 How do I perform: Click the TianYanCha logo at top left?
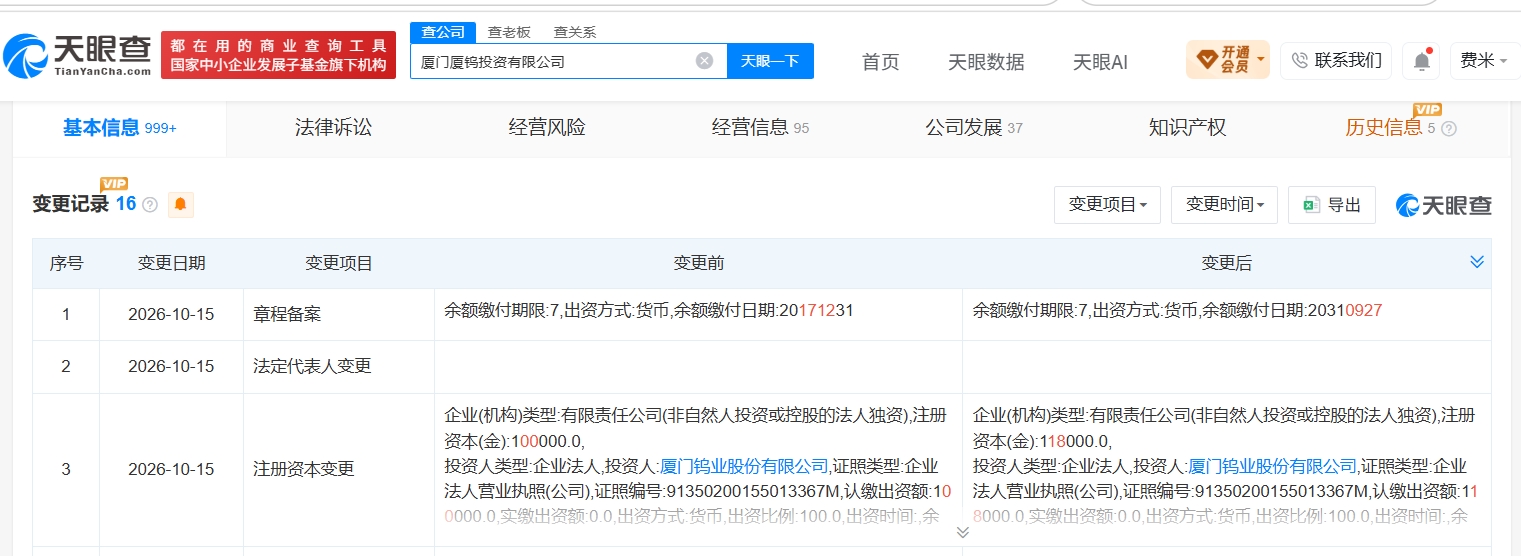tap(77, 56)
